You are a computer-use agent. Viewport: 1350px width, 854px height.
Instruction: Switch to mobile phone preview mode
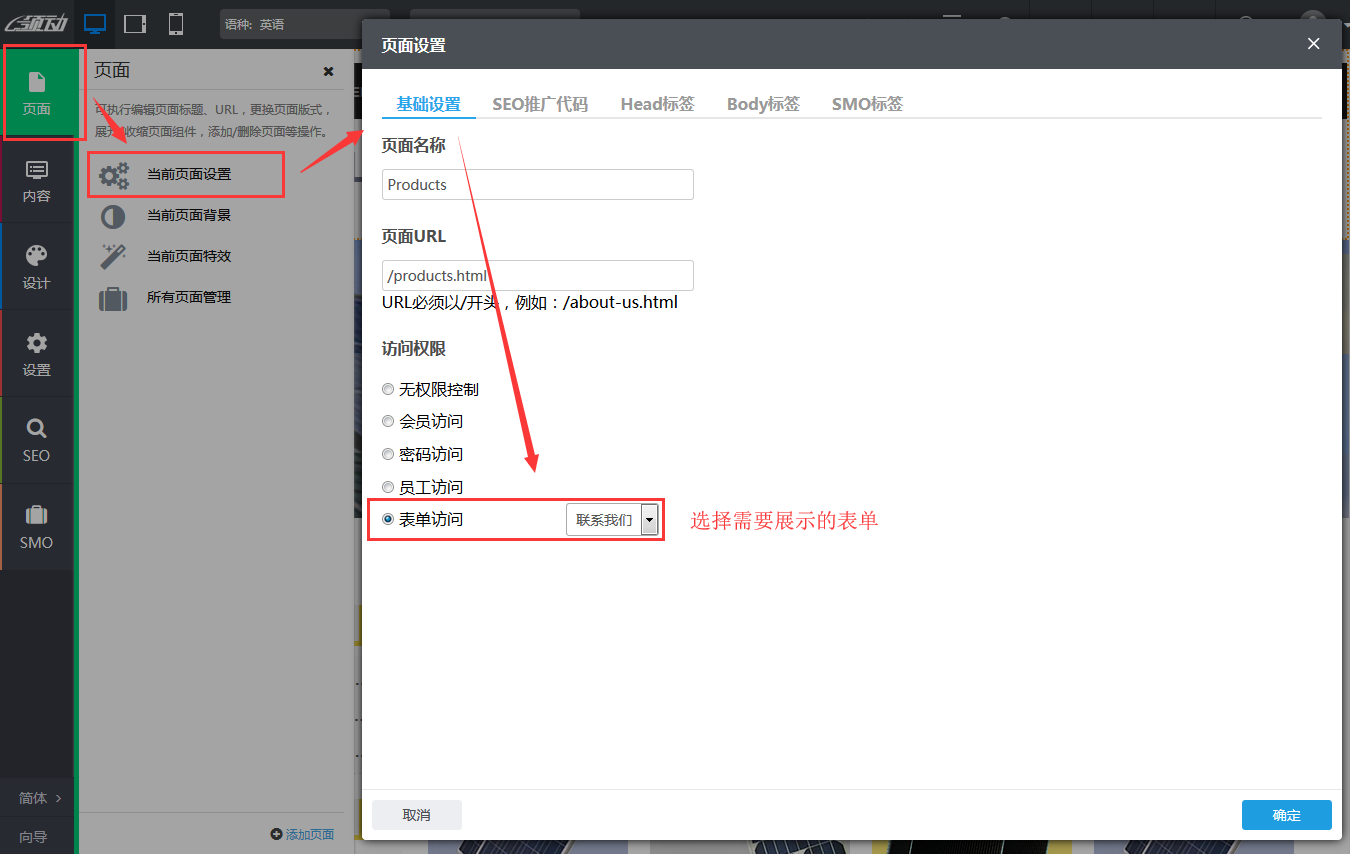click(x=176, y=22)
